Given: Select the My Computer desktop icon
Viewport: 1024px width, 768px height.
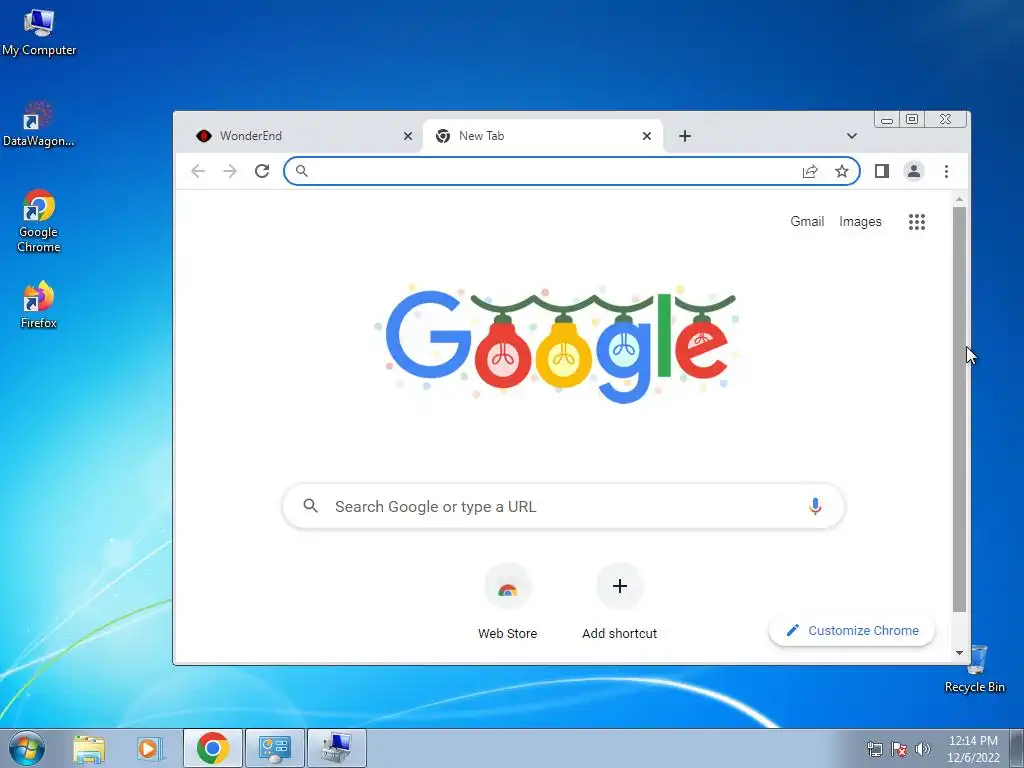Looking at the screenshot, I should [x=39, y=33].
